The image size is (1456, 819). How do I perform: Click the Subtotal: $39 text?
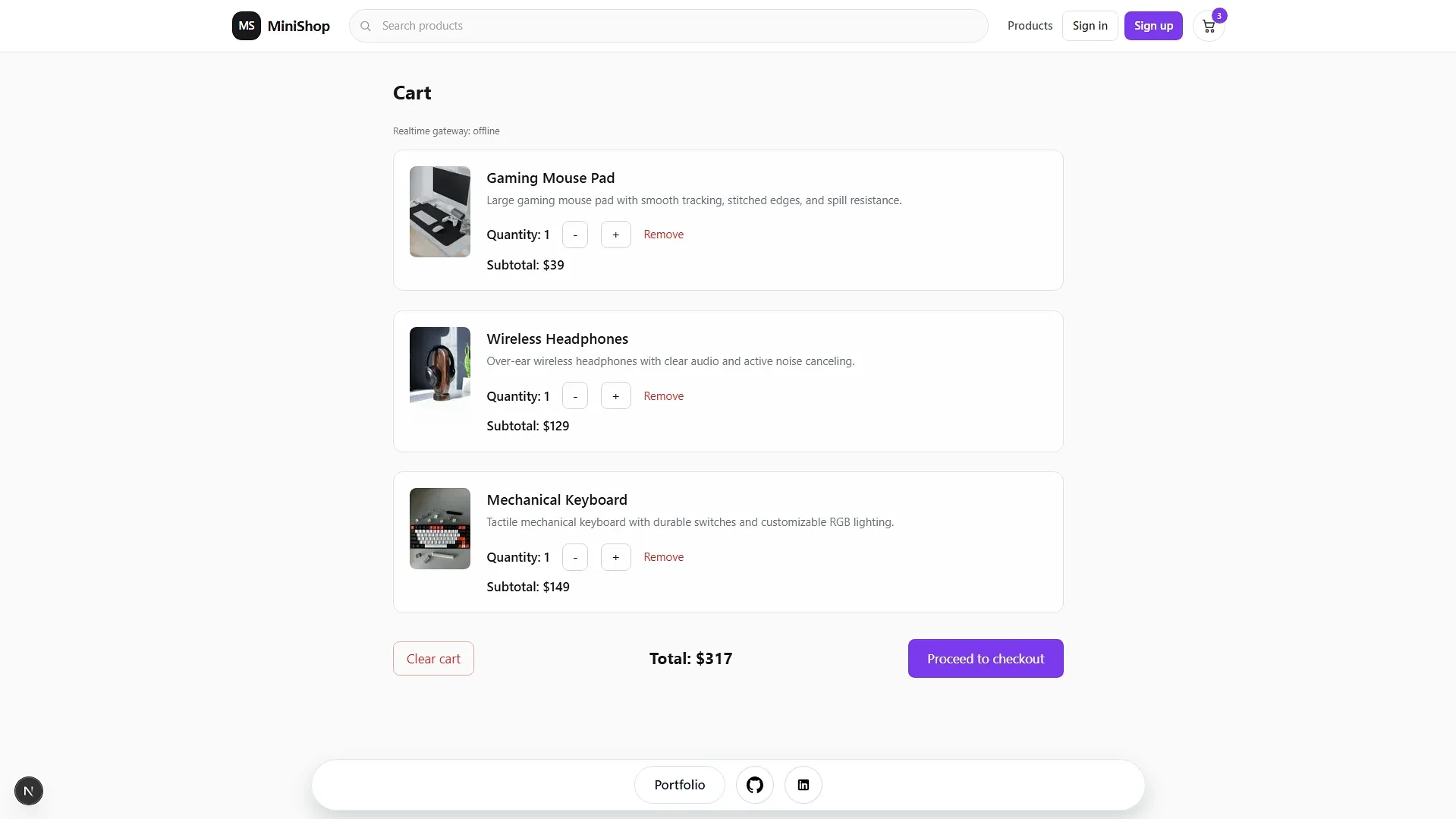click(525, 265)
